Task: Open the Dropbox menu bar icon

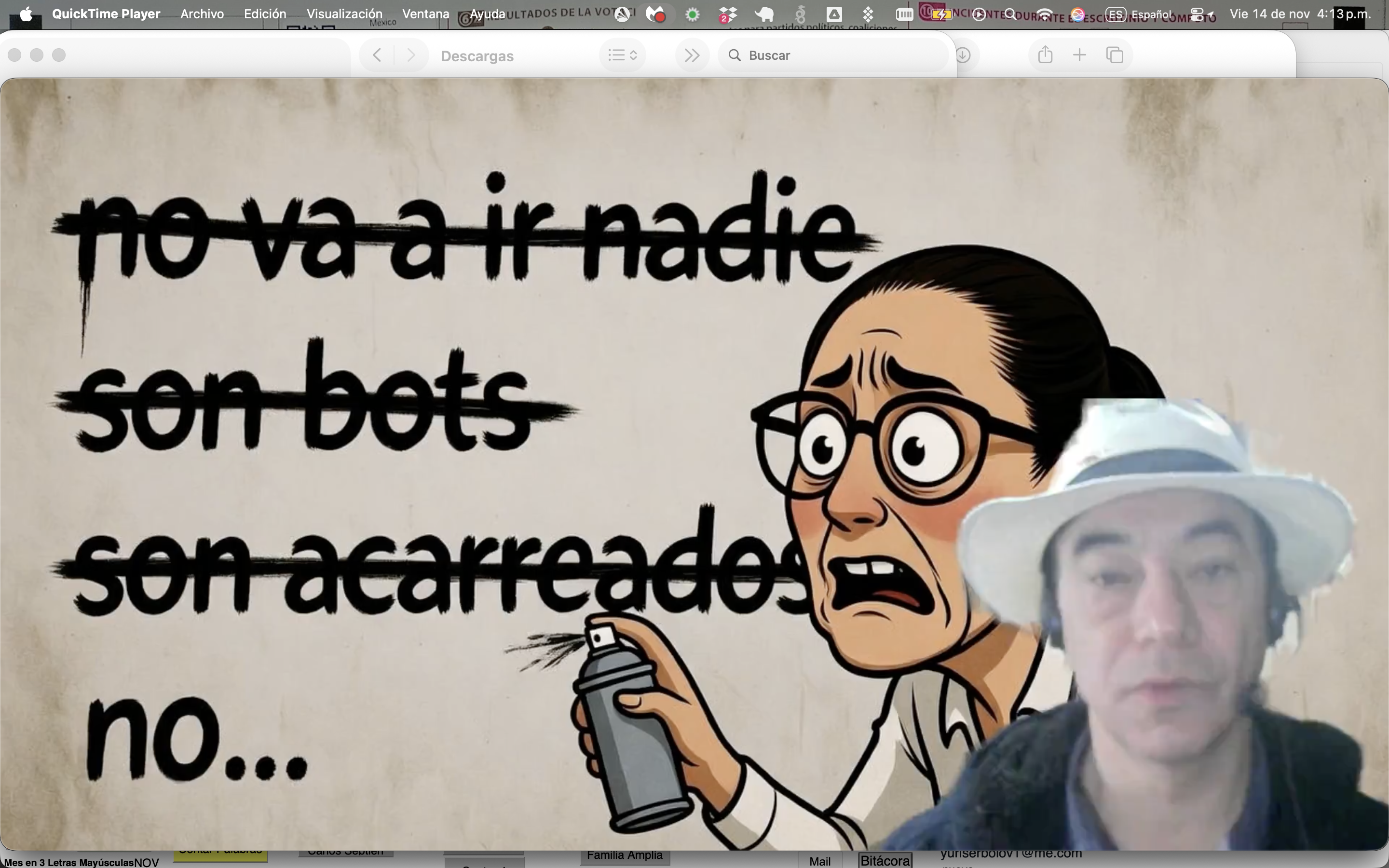Action: [727, 14]
